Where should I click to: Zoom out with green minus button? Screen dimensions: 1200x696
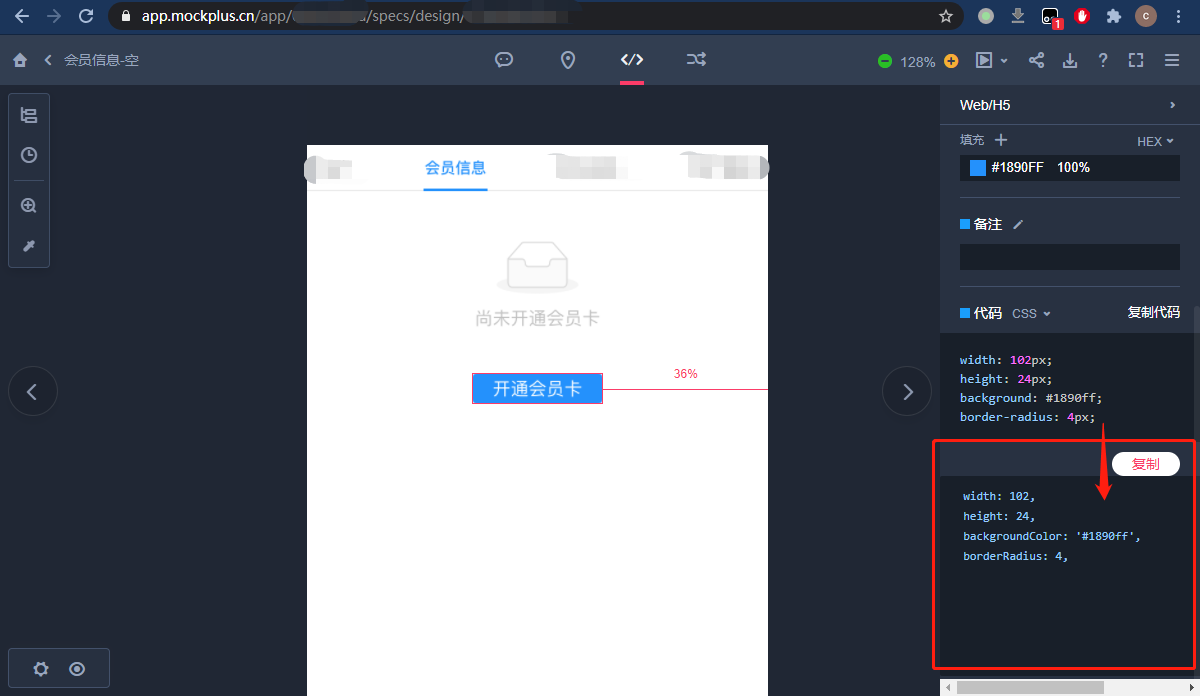(885, 61)
